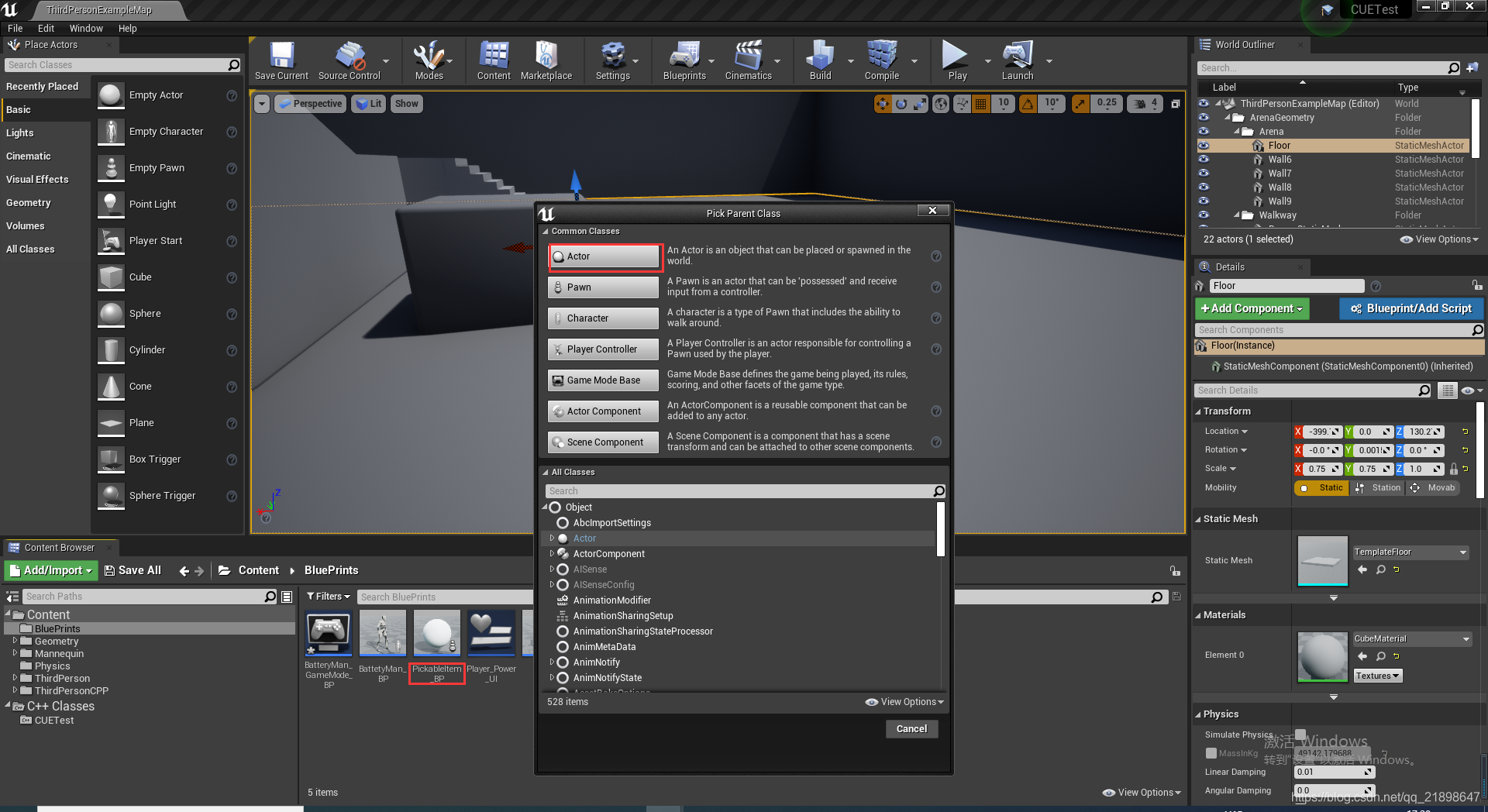Collapse the Walkway folder in World Outliner
The width and height of the screenshot is (1488, 812).
tap(1235, 215)
